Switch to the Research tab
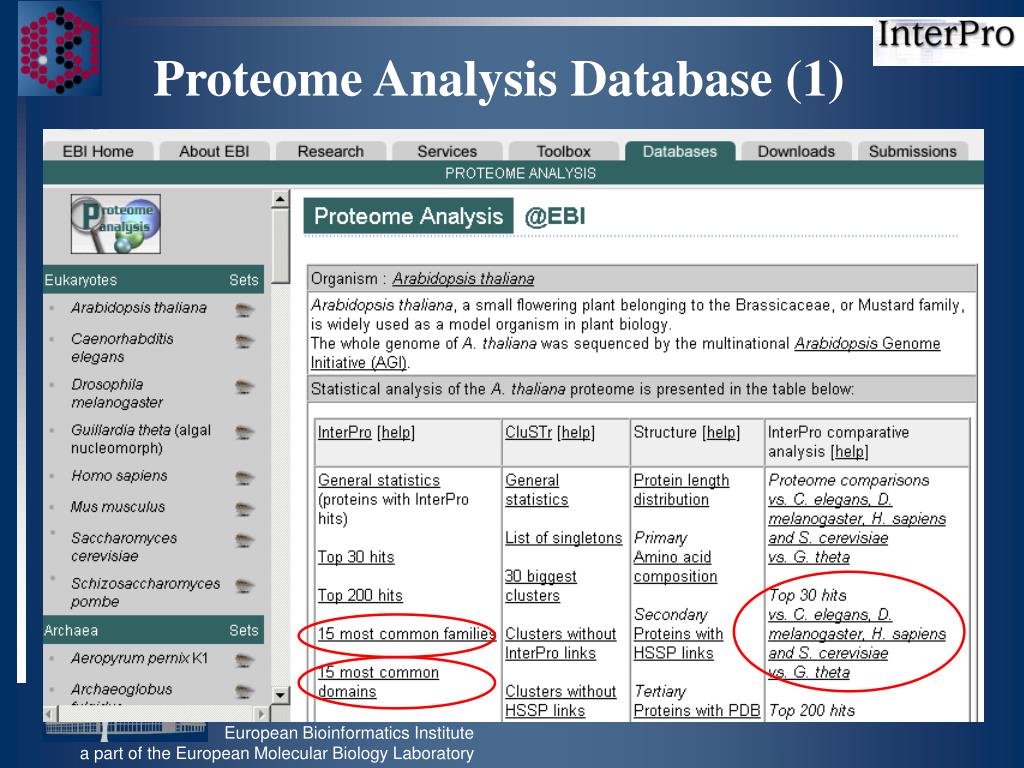 tap(330, 152)
